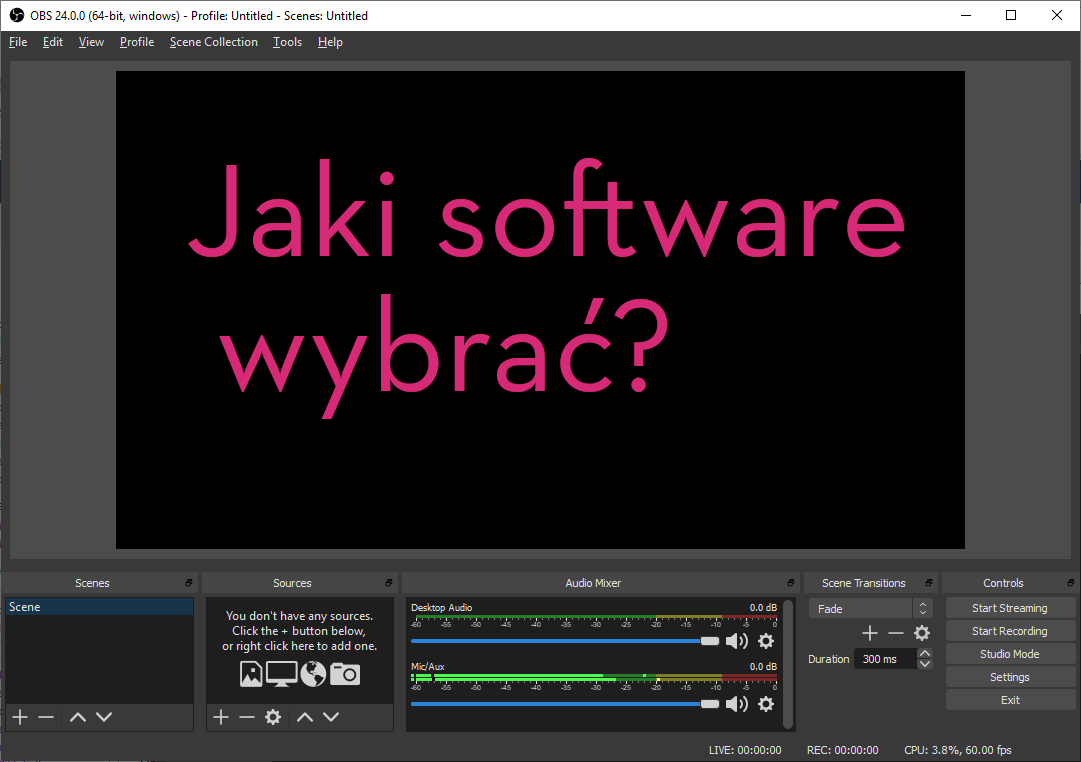Open the Scene Collection menu
1081x762 pixels.
point(214,42)
